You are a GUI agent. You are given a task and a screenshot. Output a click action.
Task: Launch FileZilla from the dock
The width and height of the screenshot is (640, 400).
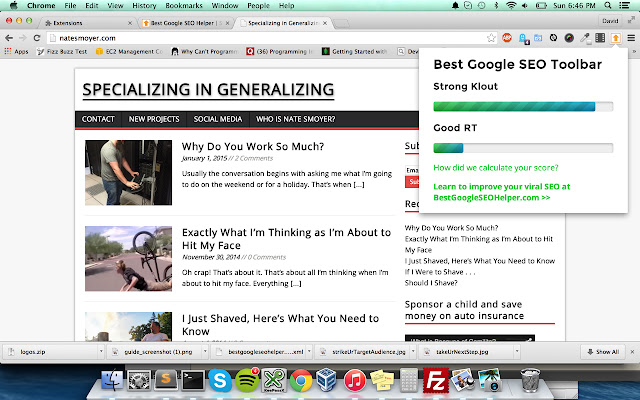pyautogui.click(x=436, y=381)
